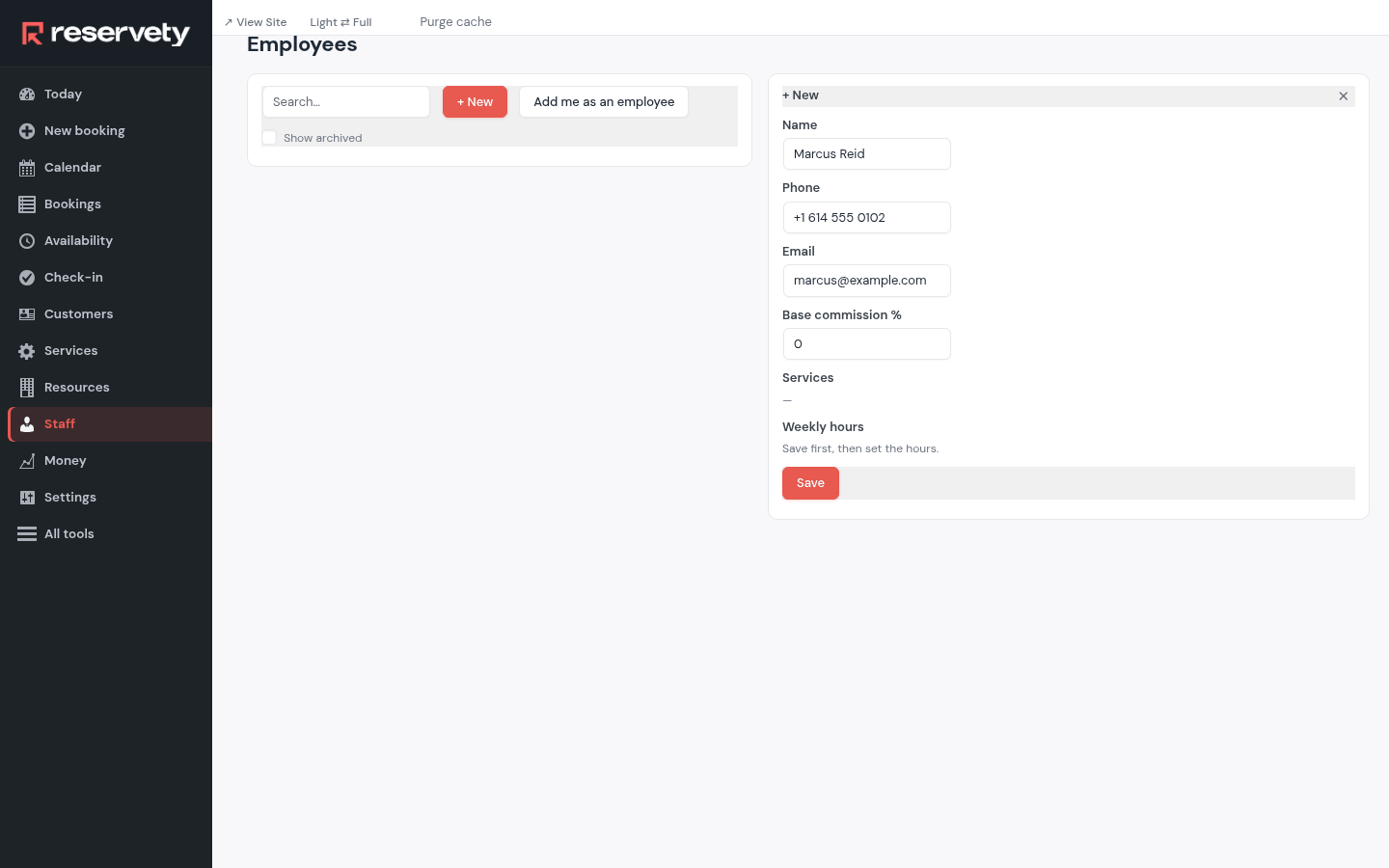
Task: Switch Light/Full mode link
Action: pos(340,22)
